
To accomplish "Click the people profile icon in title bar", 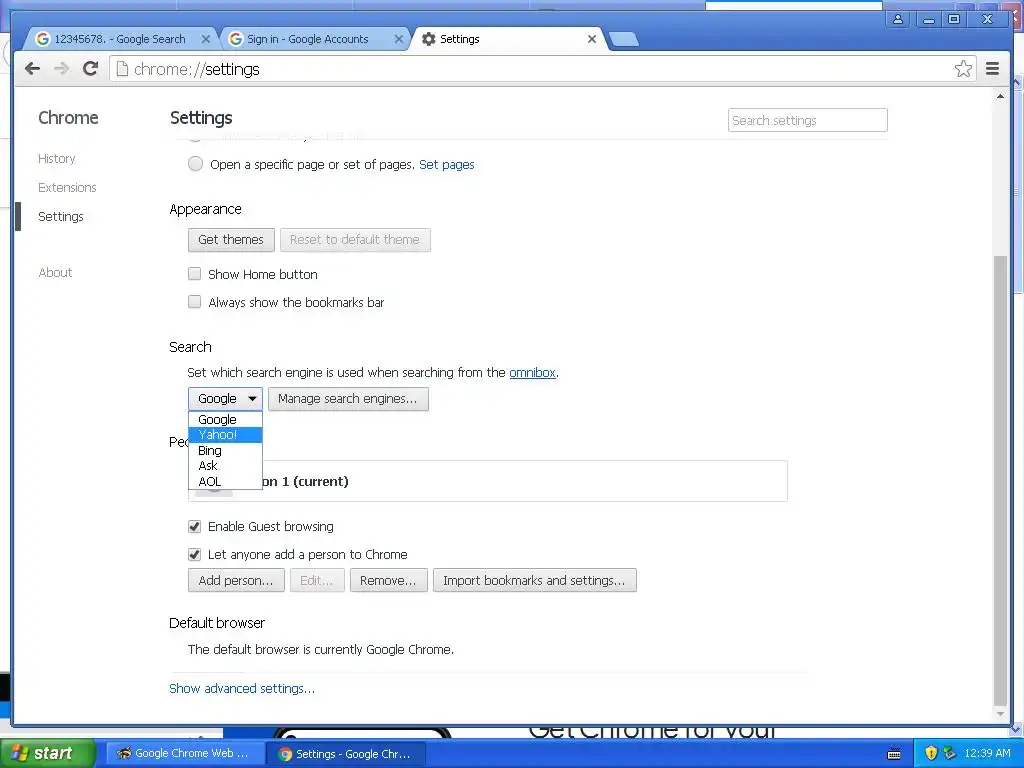I will click(898, 19).
